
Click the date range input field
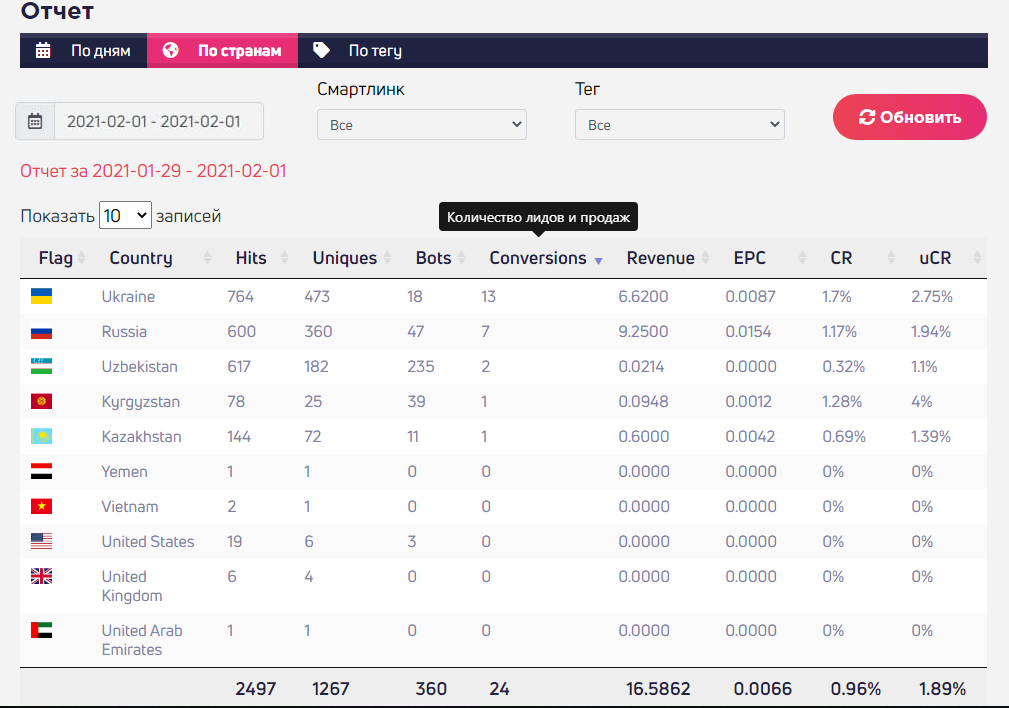pyautogui.click(x=159, y=121)
